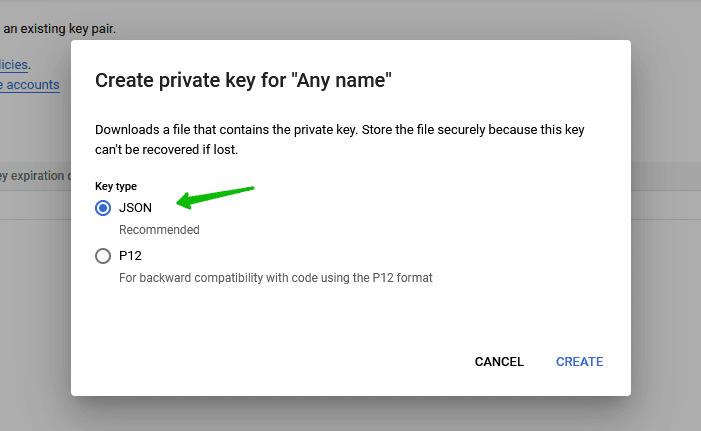
Task: Click the "Key type" section heading
Action: [116, 186]
